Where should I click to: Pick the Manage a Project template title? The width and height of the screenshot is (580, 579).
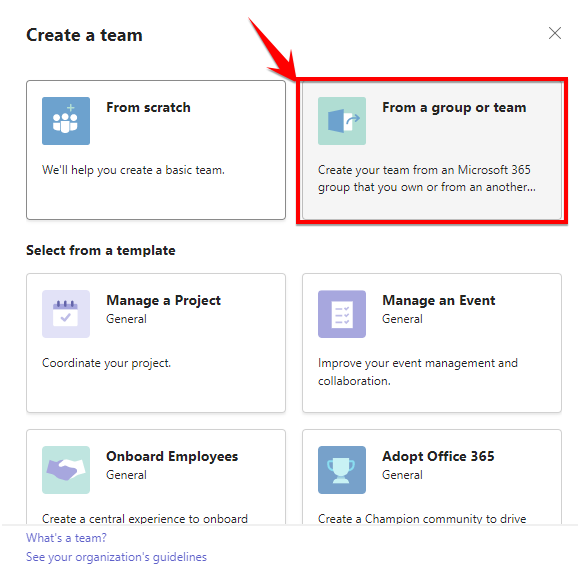click(163, 300)
